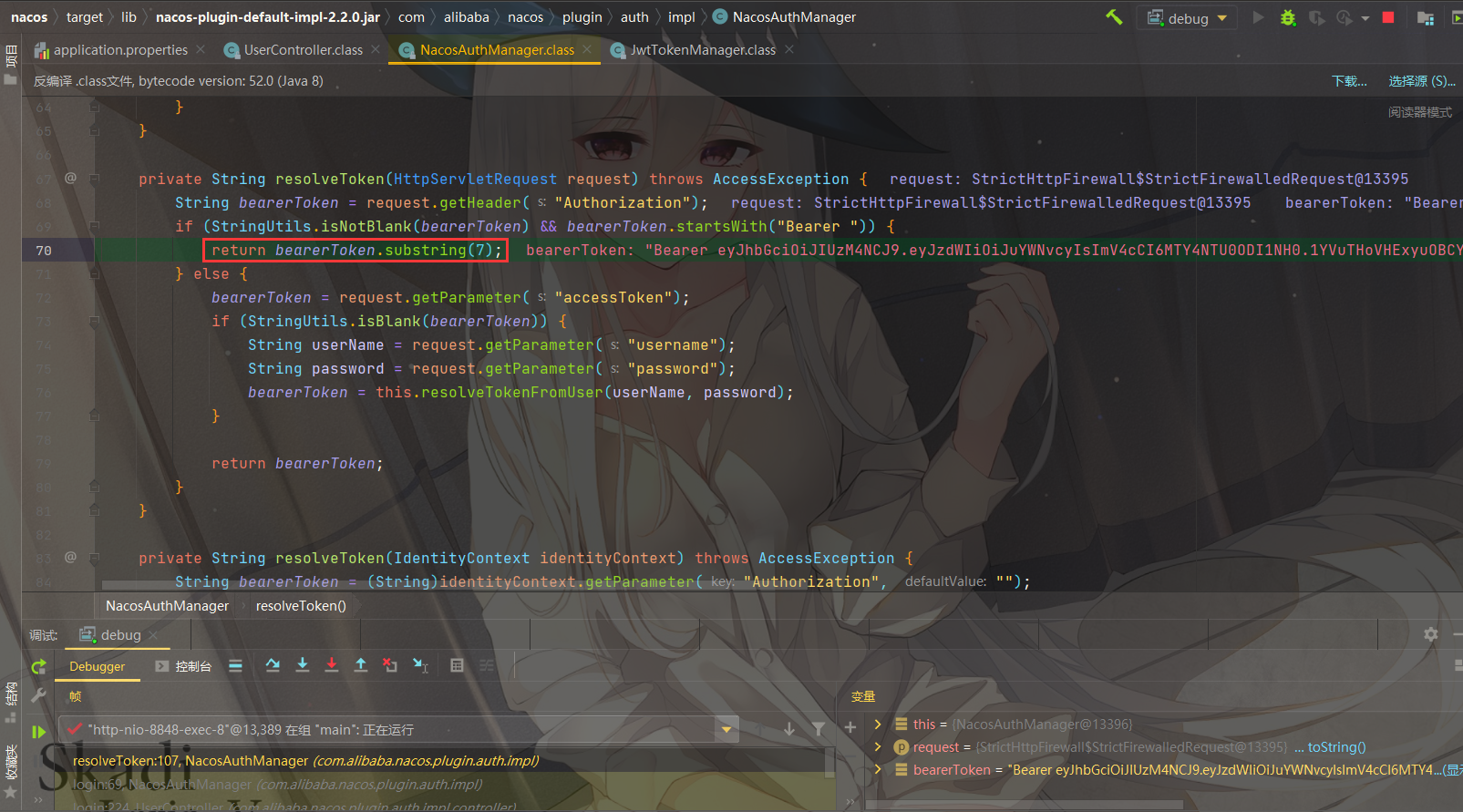The image size is (1463, 812).
Task: Resume the program with the green resume icon
Action: pyautogui.click(x=38, y=731)
